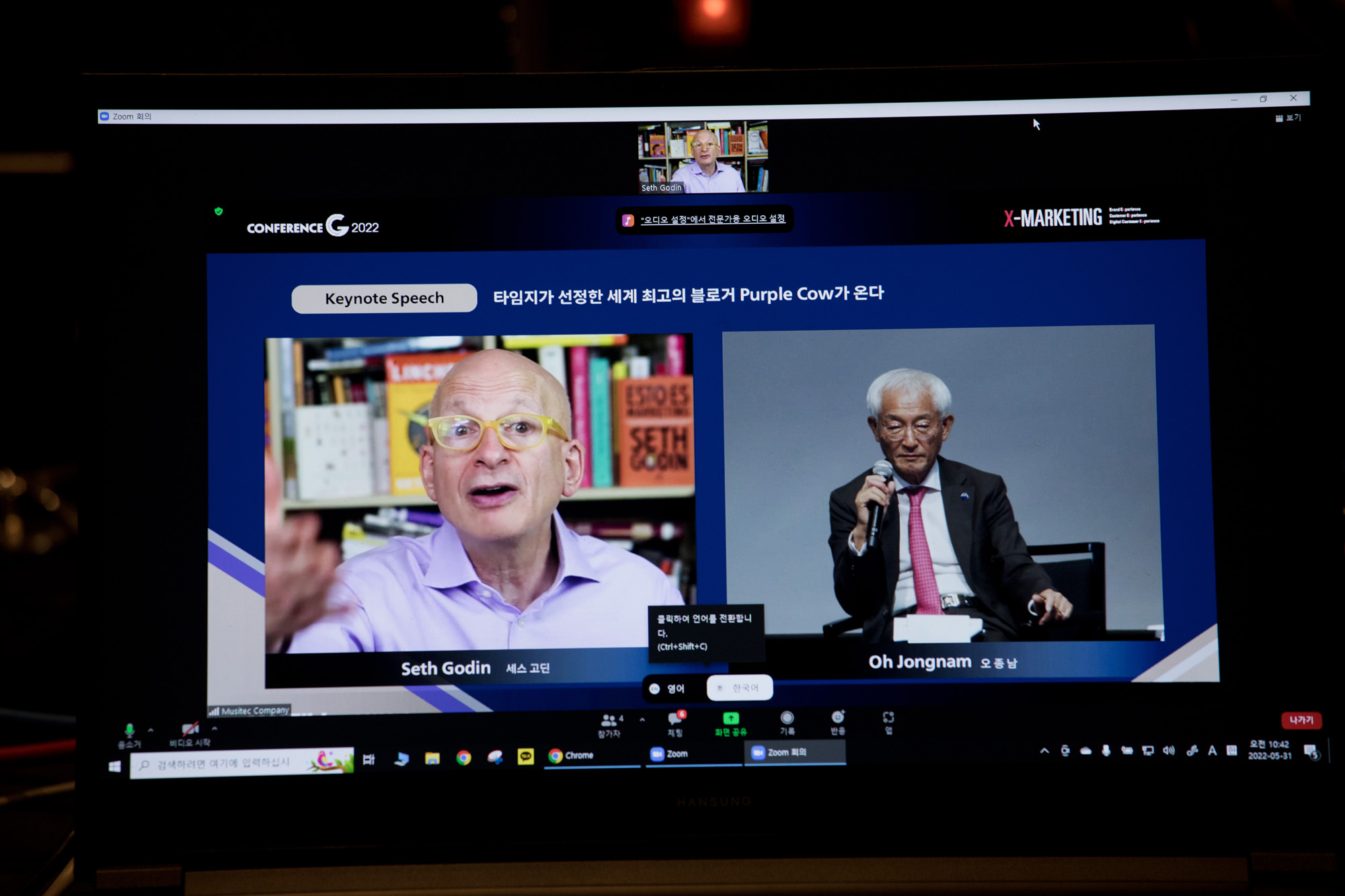Toggle input mode A indicator in tray
The image size is (1345, 896).
click(1212, 750)
